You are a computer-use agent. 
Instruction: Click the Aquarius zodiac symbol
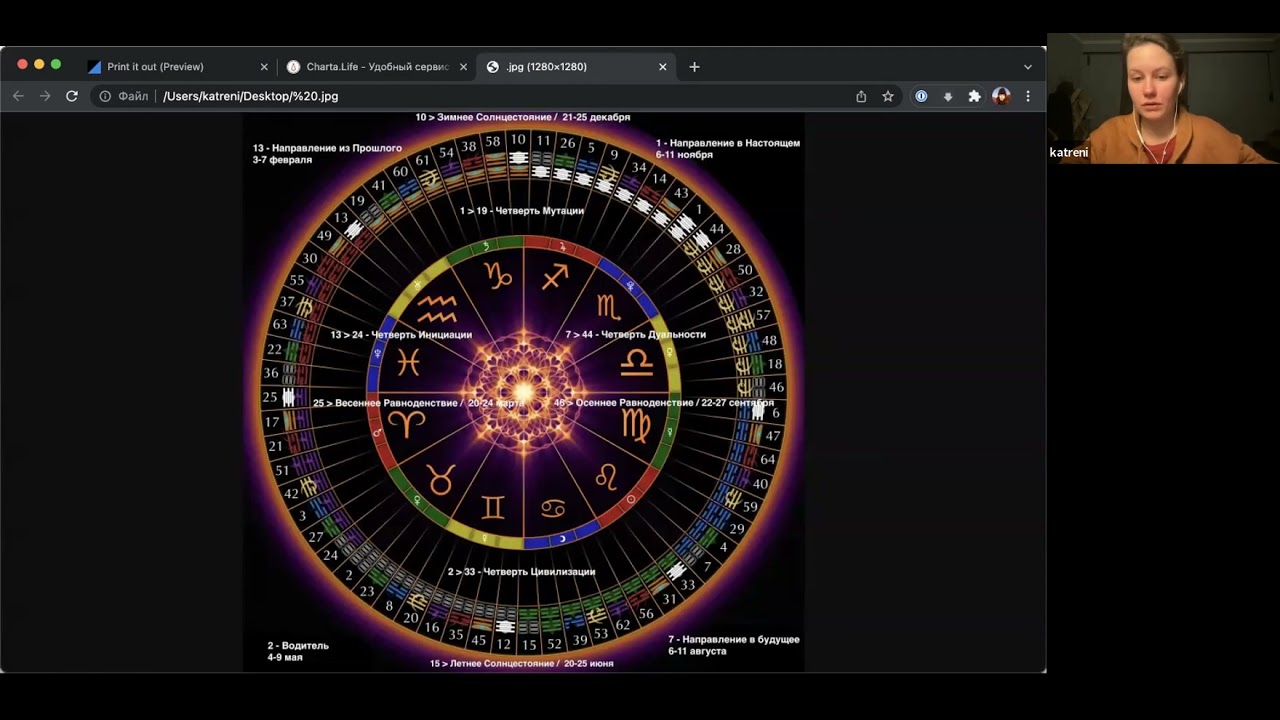click(437, 307)
